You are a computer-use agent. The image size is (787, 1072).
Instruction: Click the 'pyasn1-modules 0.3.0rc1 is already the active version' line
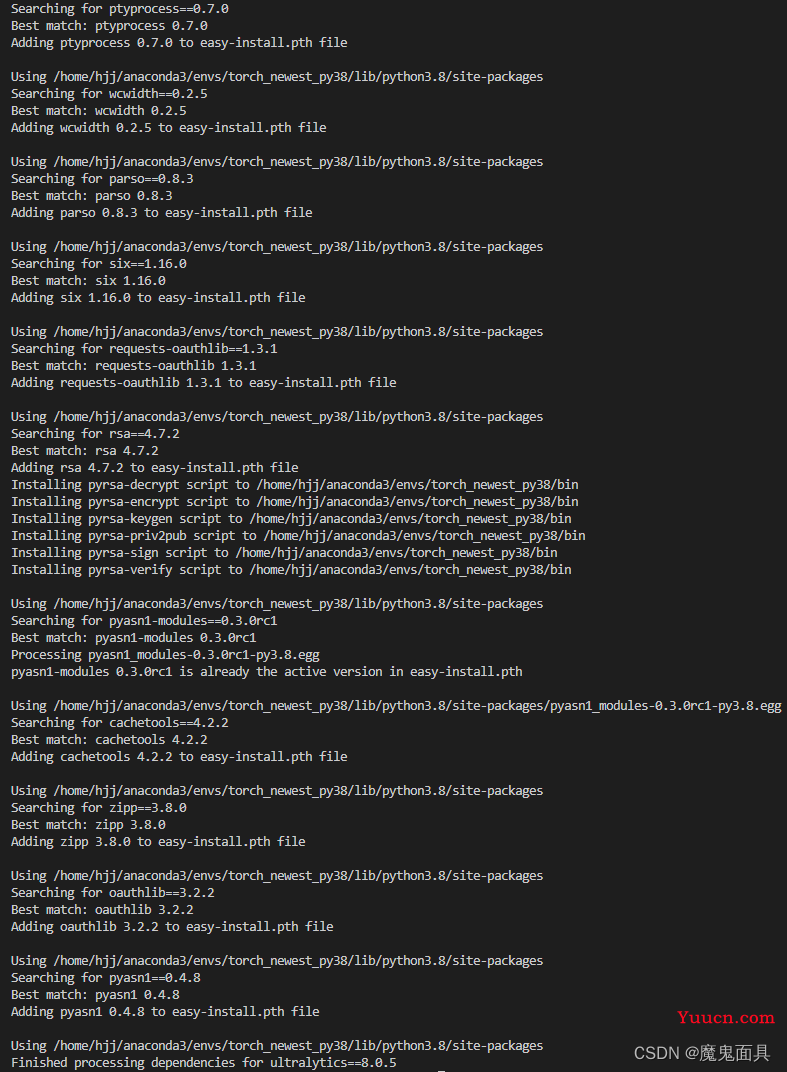point(267,671)
